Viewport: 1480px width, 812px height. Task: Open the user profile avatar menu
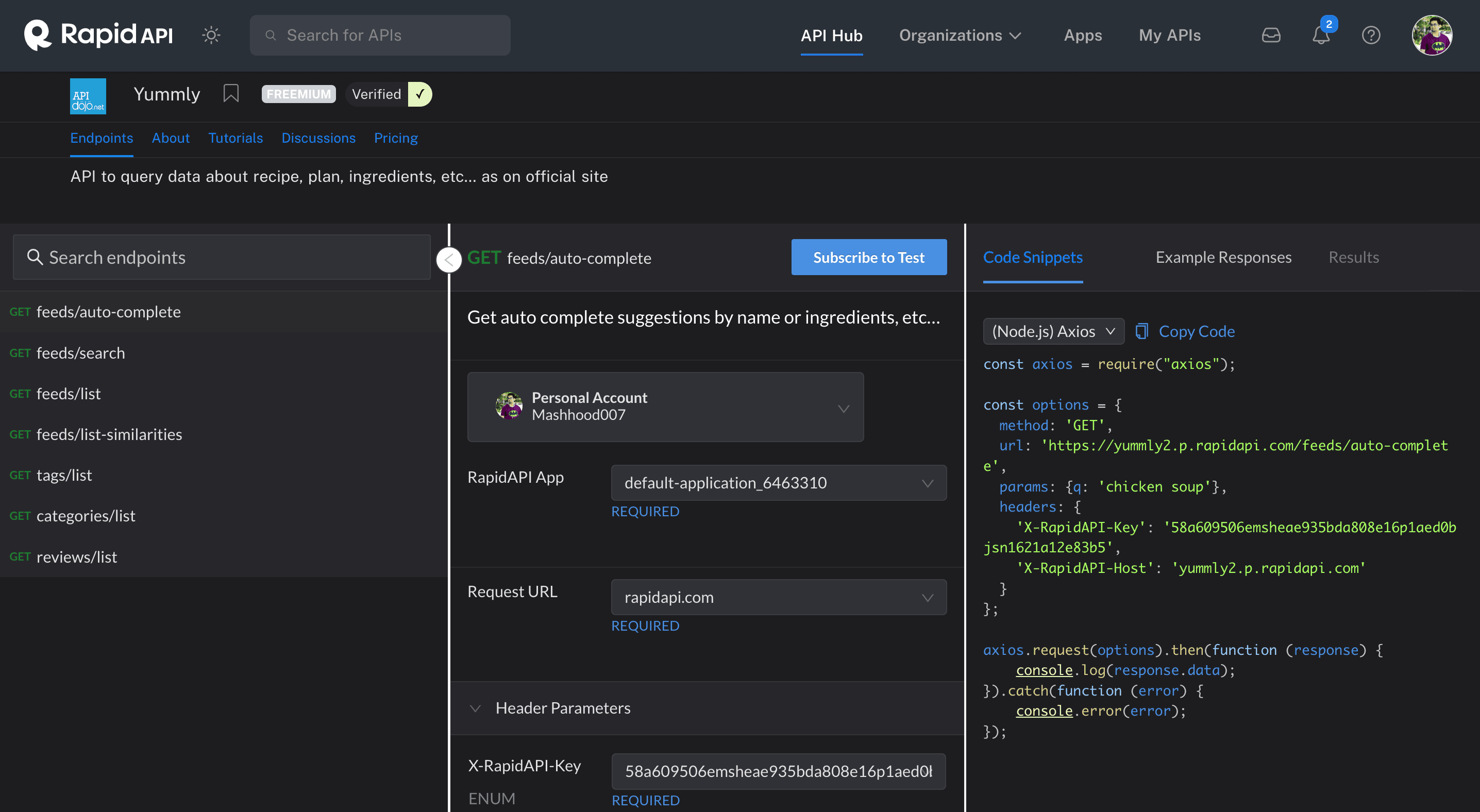pos(1432,35)
